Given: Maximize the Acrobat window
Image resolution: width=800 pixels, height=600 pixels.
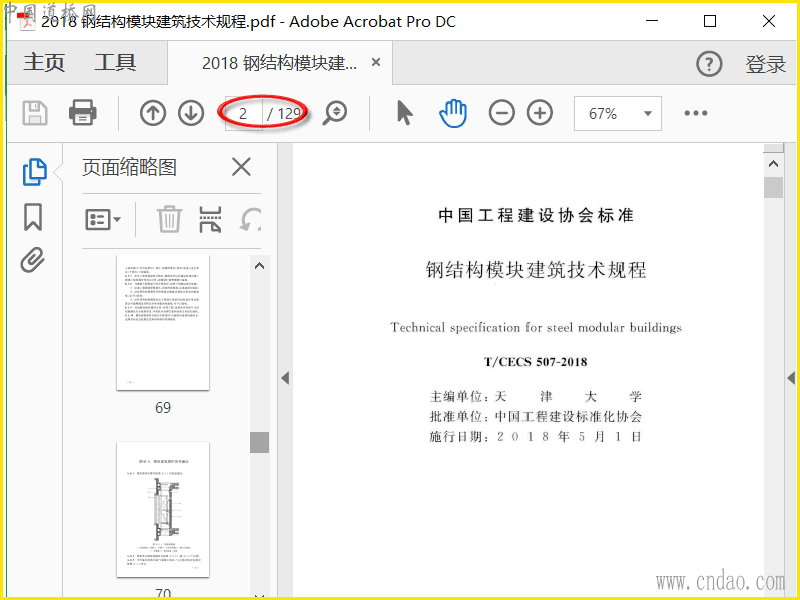Looking at the screenshot, I should click(x=710, y=21).
